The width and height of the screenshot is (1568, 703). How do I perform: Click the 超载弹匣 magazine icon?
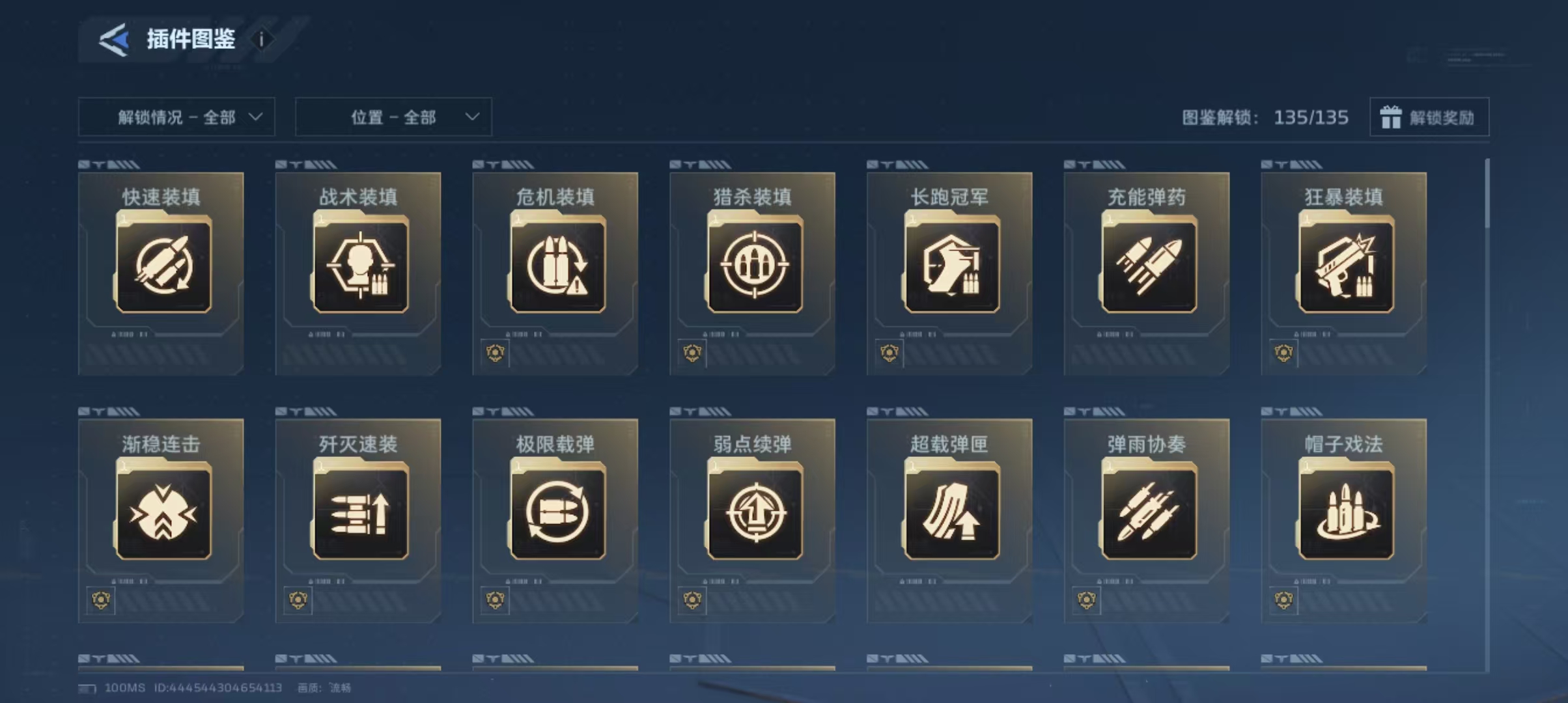pos(952,512)
